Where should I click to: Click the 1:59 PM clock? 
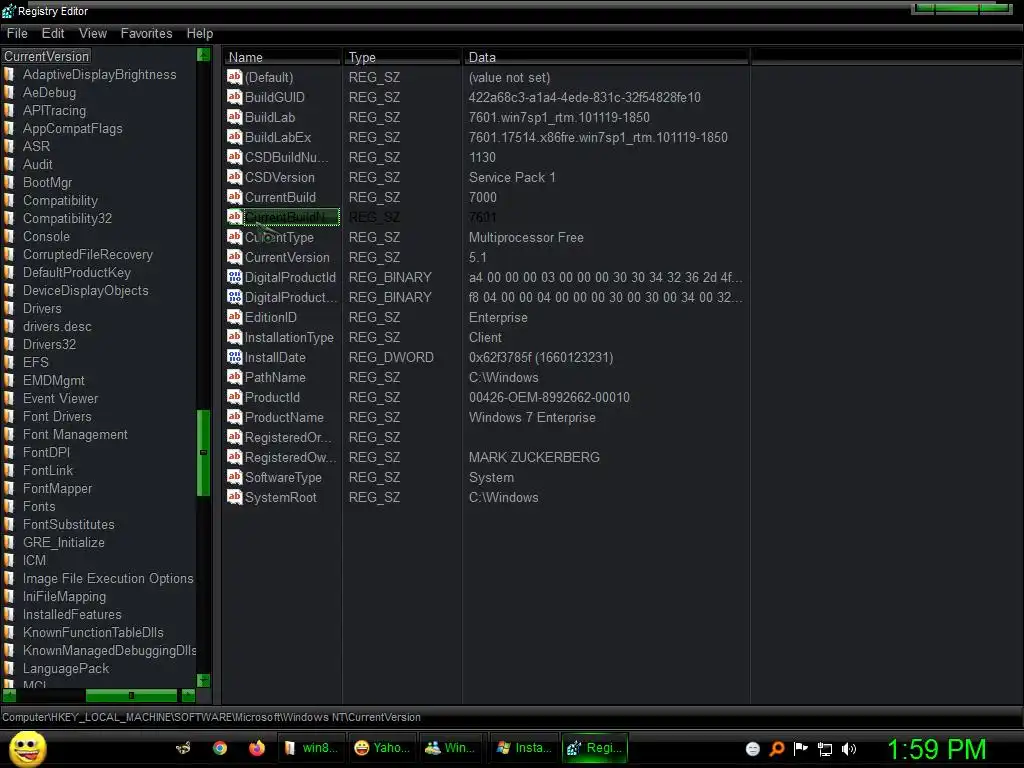[936, 749]
